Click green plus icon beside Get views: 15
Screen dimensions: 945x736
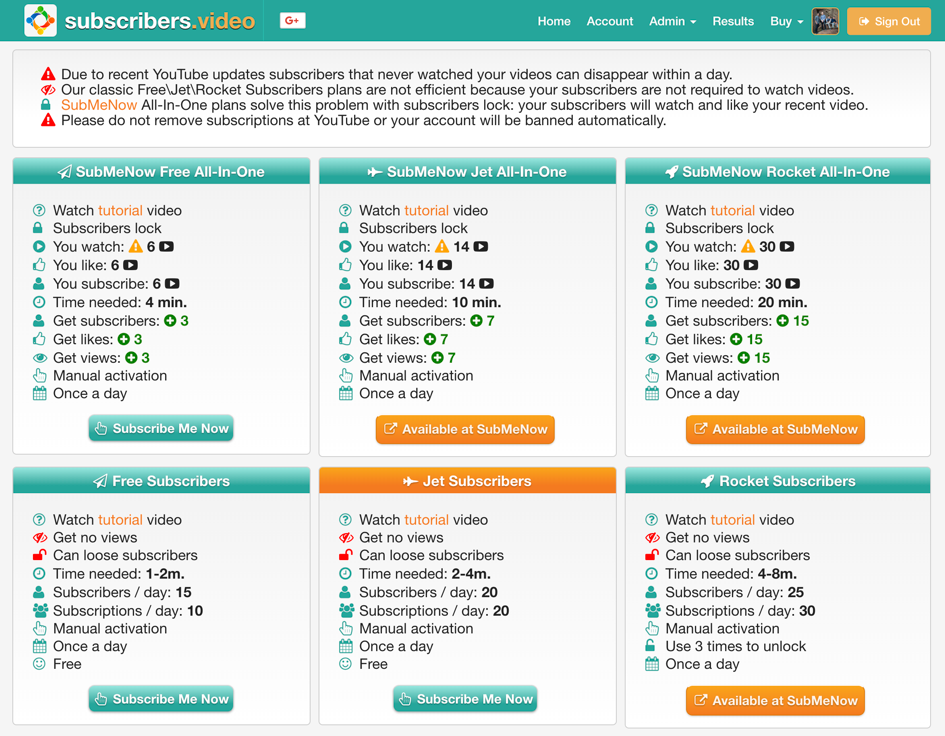pos(744,358)
